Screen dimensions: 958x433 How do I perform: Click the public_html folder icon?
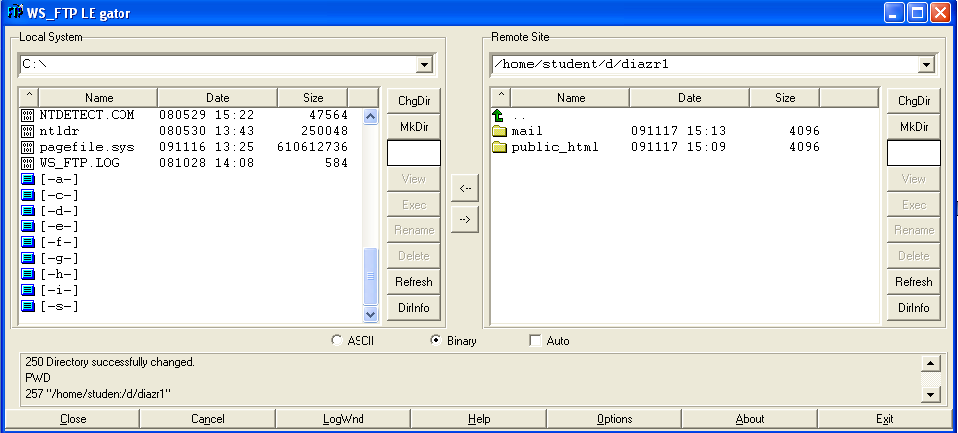pos(500,147)
